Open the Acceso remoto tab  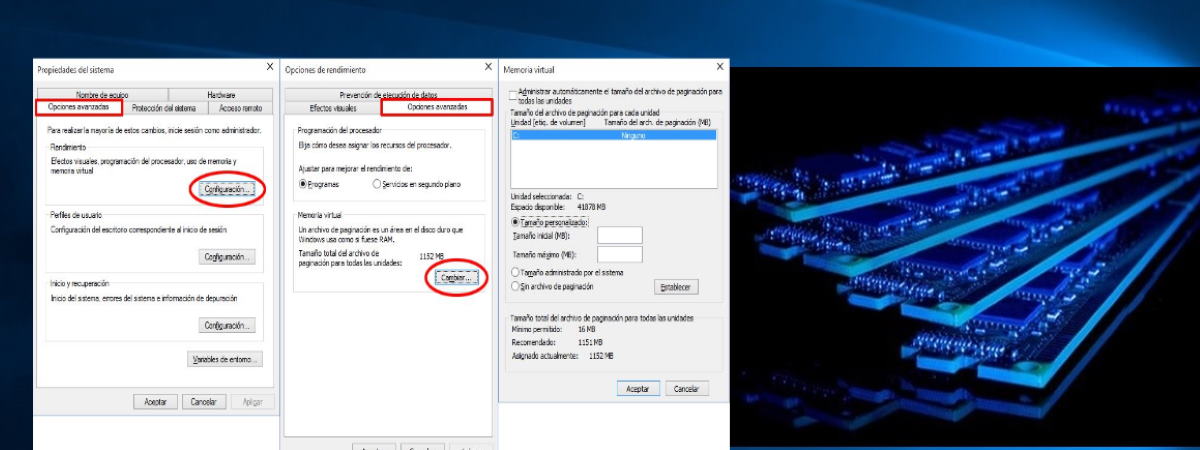240,108
